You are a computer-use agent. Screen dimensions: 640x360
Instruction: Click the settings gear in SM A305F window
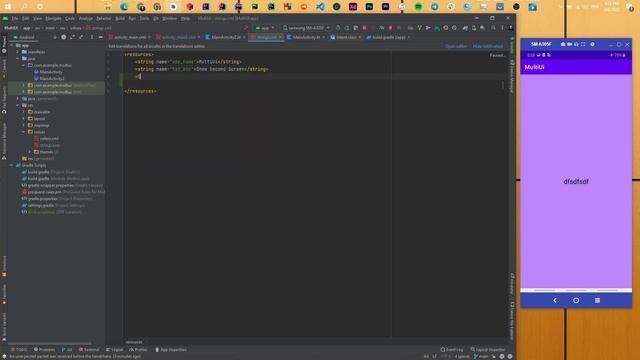click(x=592, y=44)
